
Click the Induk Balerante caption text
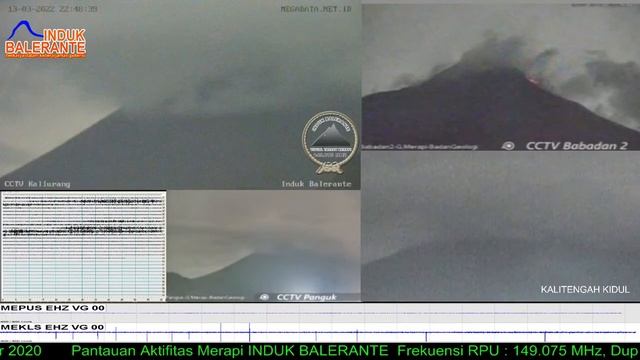[x=316, y=184]
